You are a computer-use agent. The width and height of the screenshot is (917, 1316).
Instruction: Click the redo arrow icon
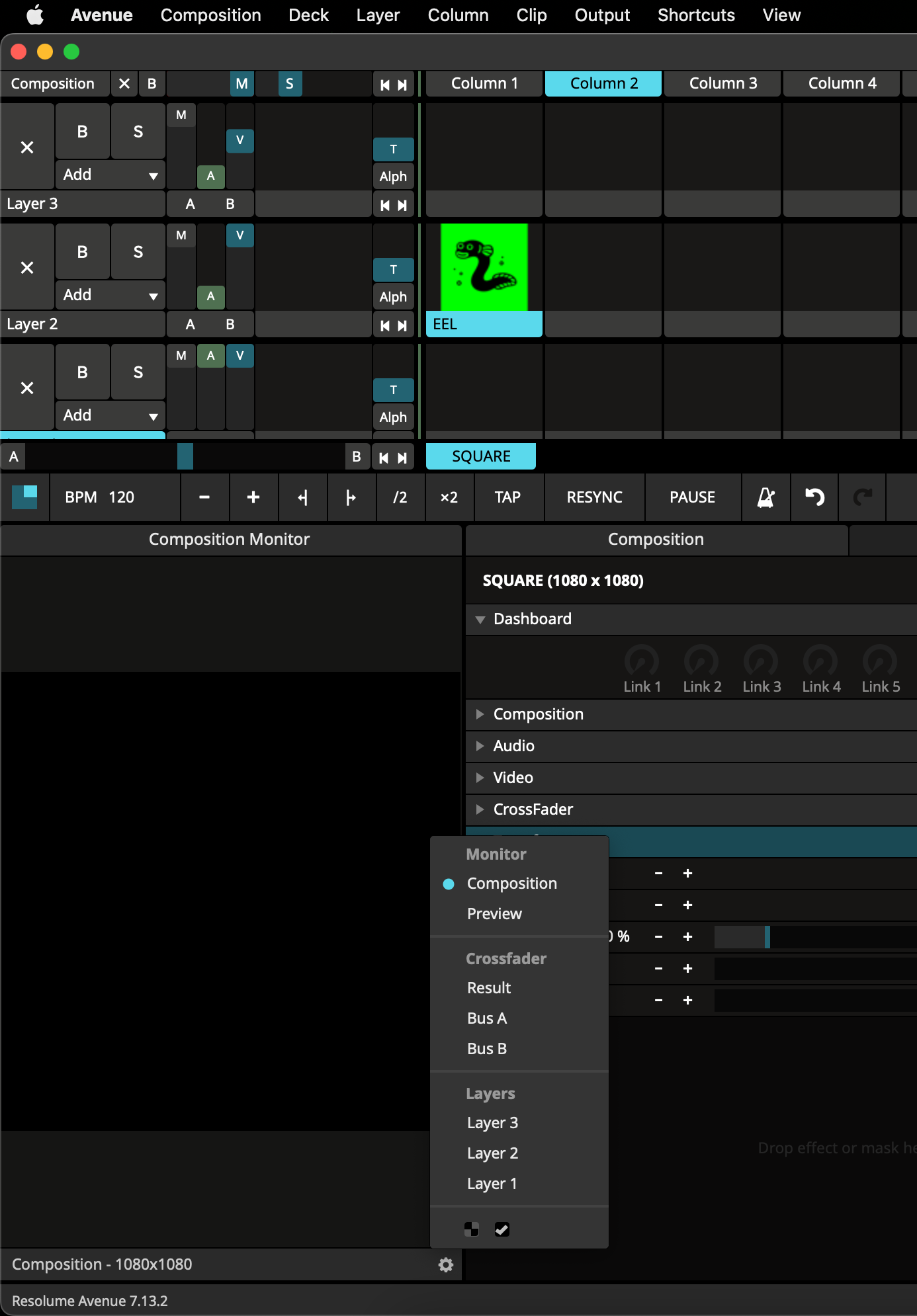[x=862, y=497]
